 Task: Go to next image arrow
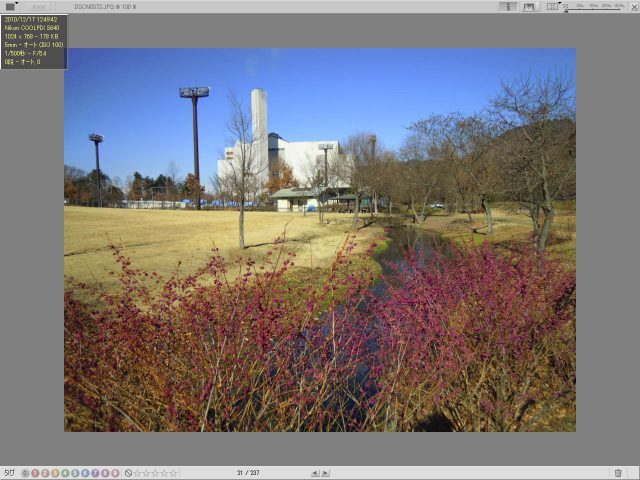(x=325, y=473)
